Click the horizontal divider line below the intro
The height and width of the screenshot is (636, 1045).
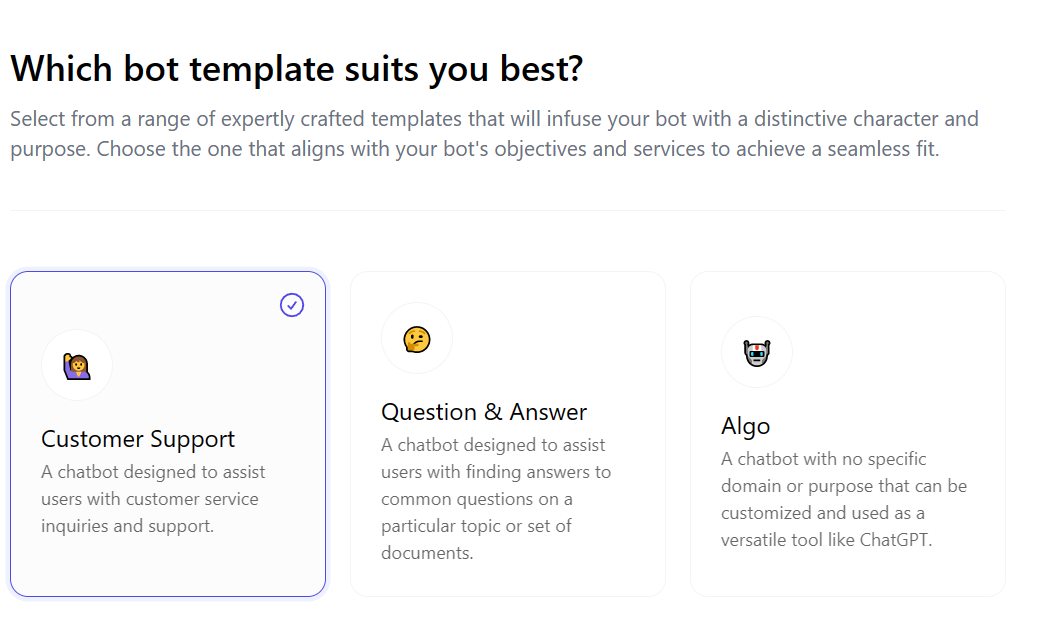coord(507,210)
